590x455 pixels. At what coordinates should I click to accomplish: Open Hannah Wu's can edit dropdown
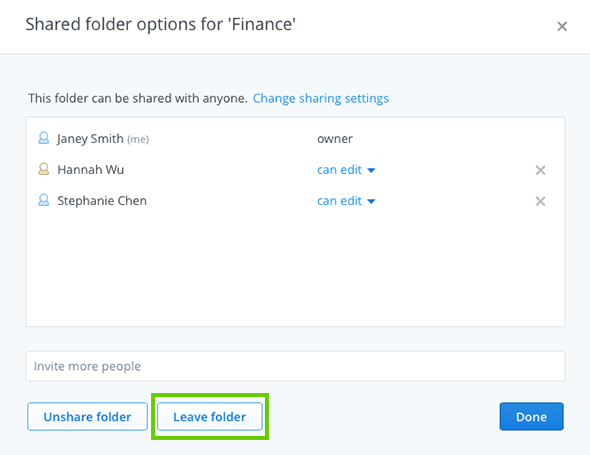coord(346,170)
